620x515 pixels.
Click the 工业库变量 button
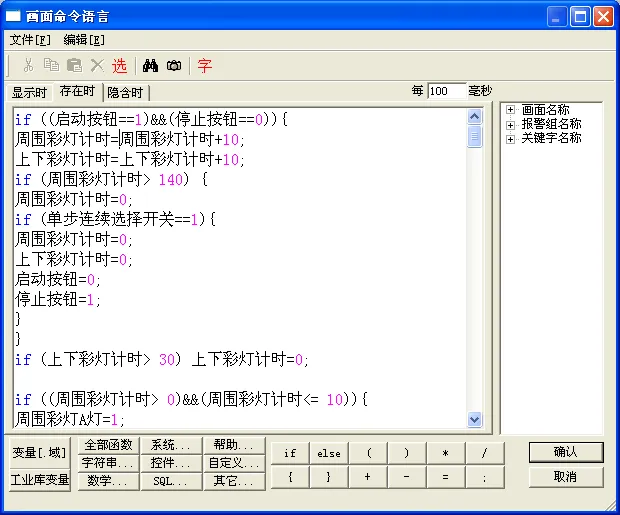(40, 480)
